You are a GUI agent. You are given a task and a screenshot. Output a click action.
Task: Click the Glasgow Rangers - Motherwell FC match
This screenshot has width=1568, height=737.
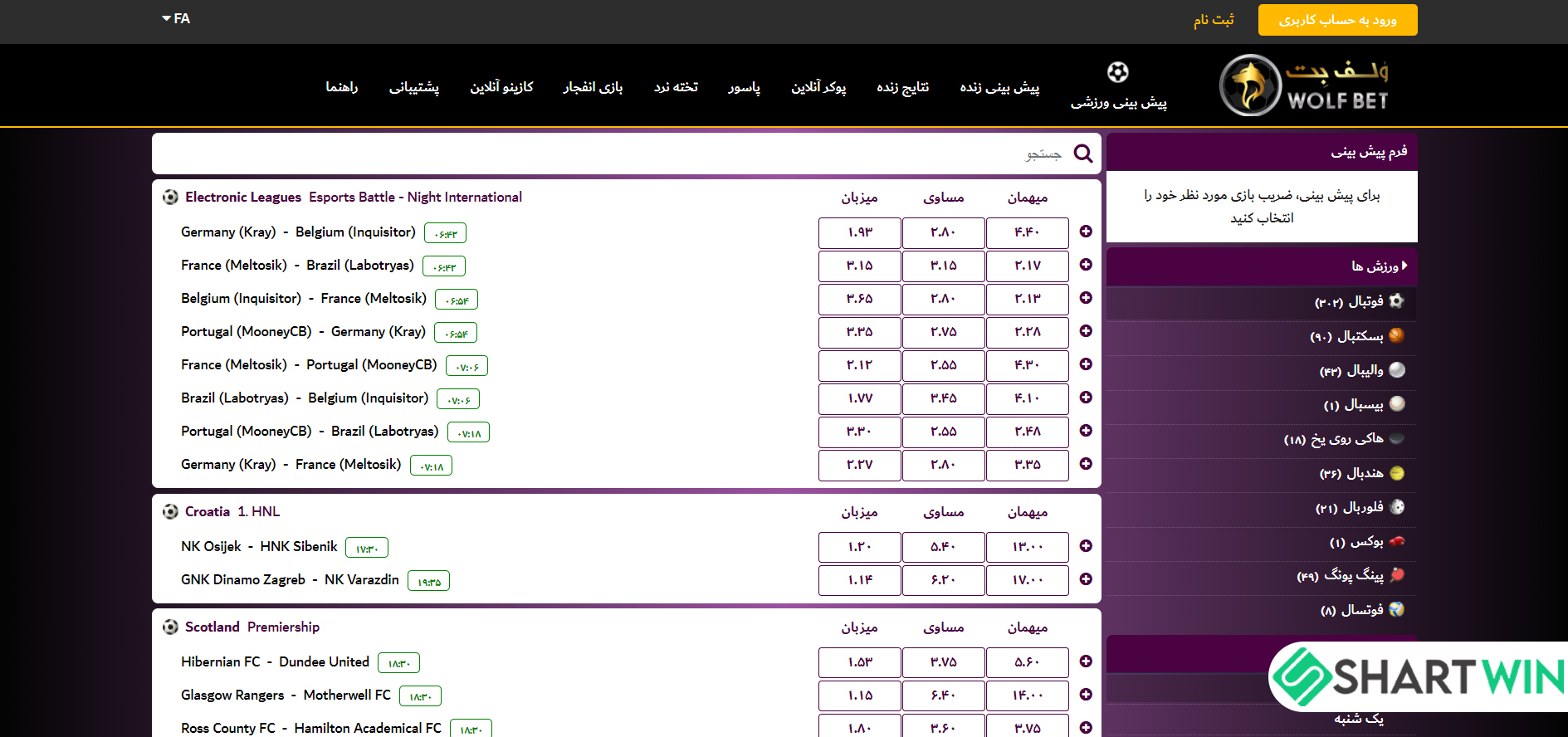[286, 695]
